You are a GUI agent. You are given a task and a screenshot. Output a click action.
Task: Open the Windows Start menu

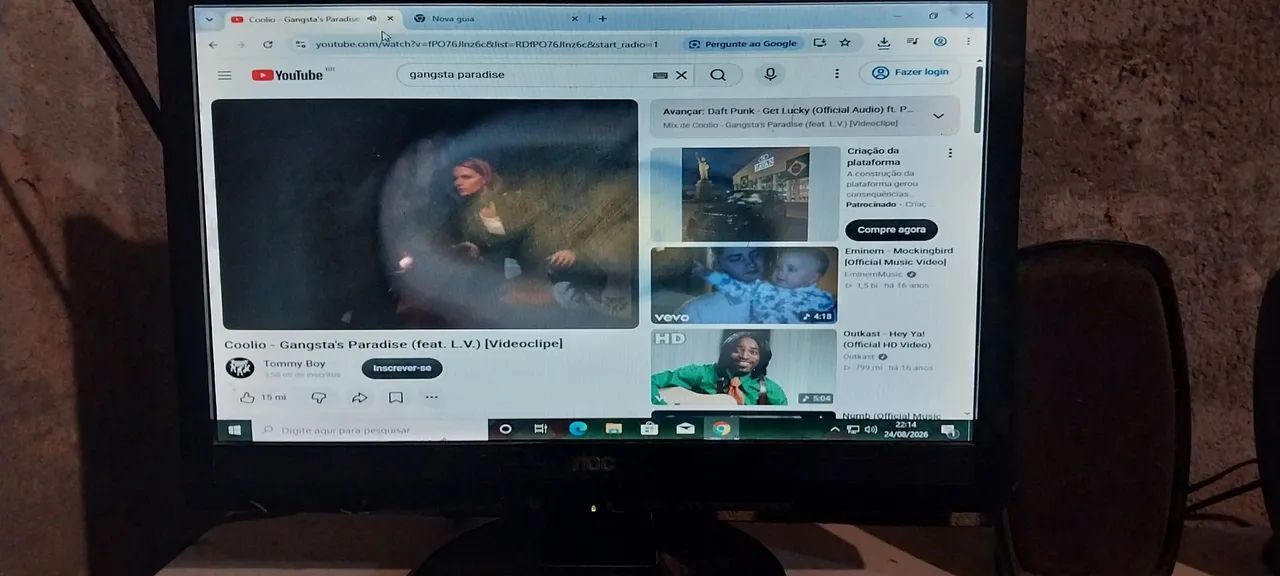(x=235, y=429)
